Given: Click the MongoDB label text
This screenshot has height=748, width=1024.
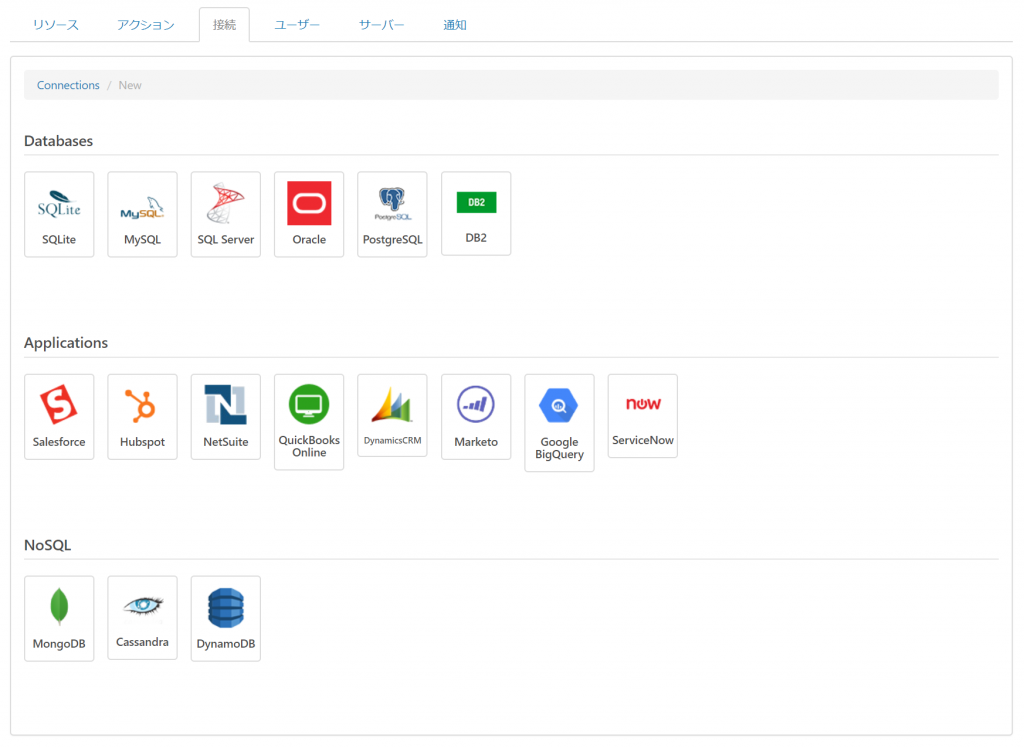Looking at the screenshot, I should (59, 644).
